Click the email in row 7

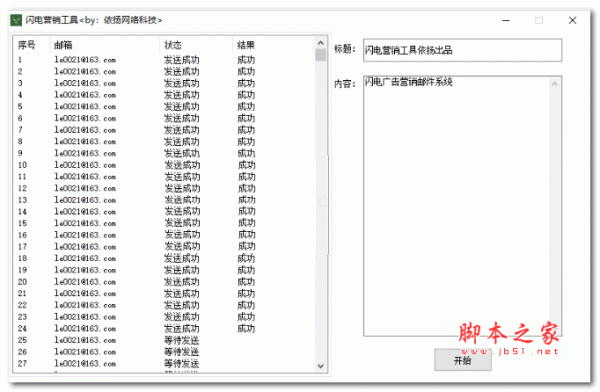(x=85, y=130)
